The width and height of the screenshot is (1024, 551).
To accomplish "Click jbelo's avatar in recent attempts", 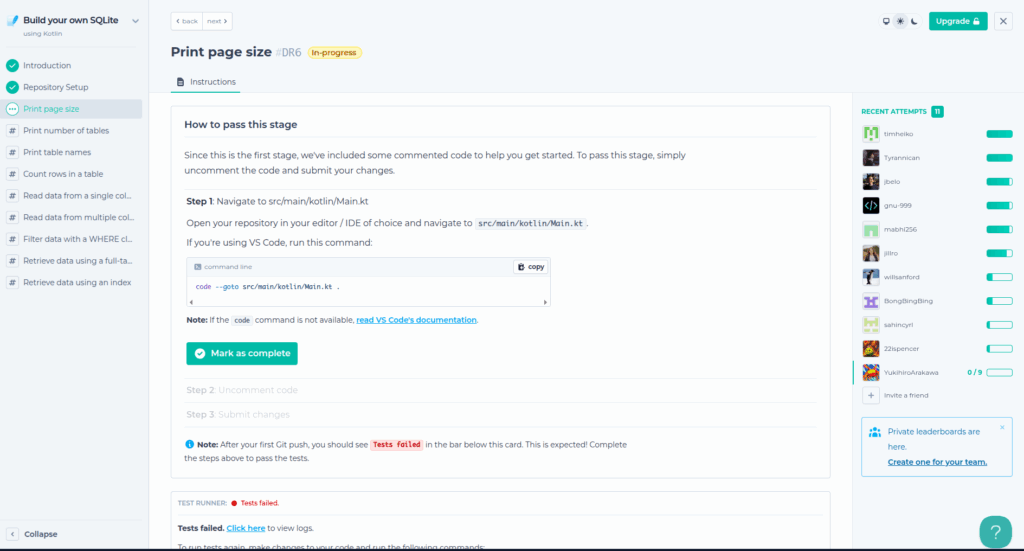I will 871,181.
